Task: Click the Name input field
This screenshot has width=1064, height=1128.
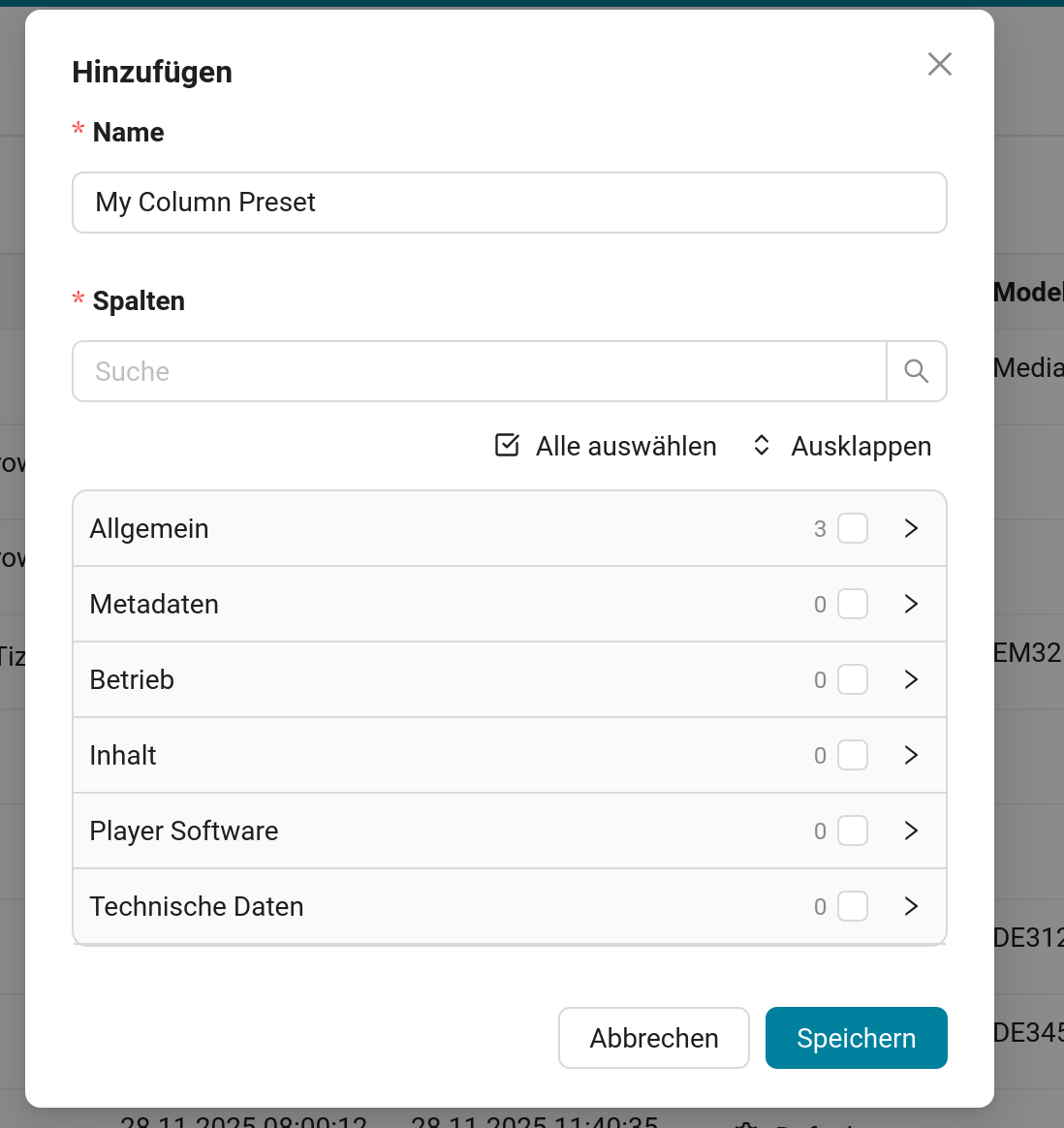Action: coord(509,203)
